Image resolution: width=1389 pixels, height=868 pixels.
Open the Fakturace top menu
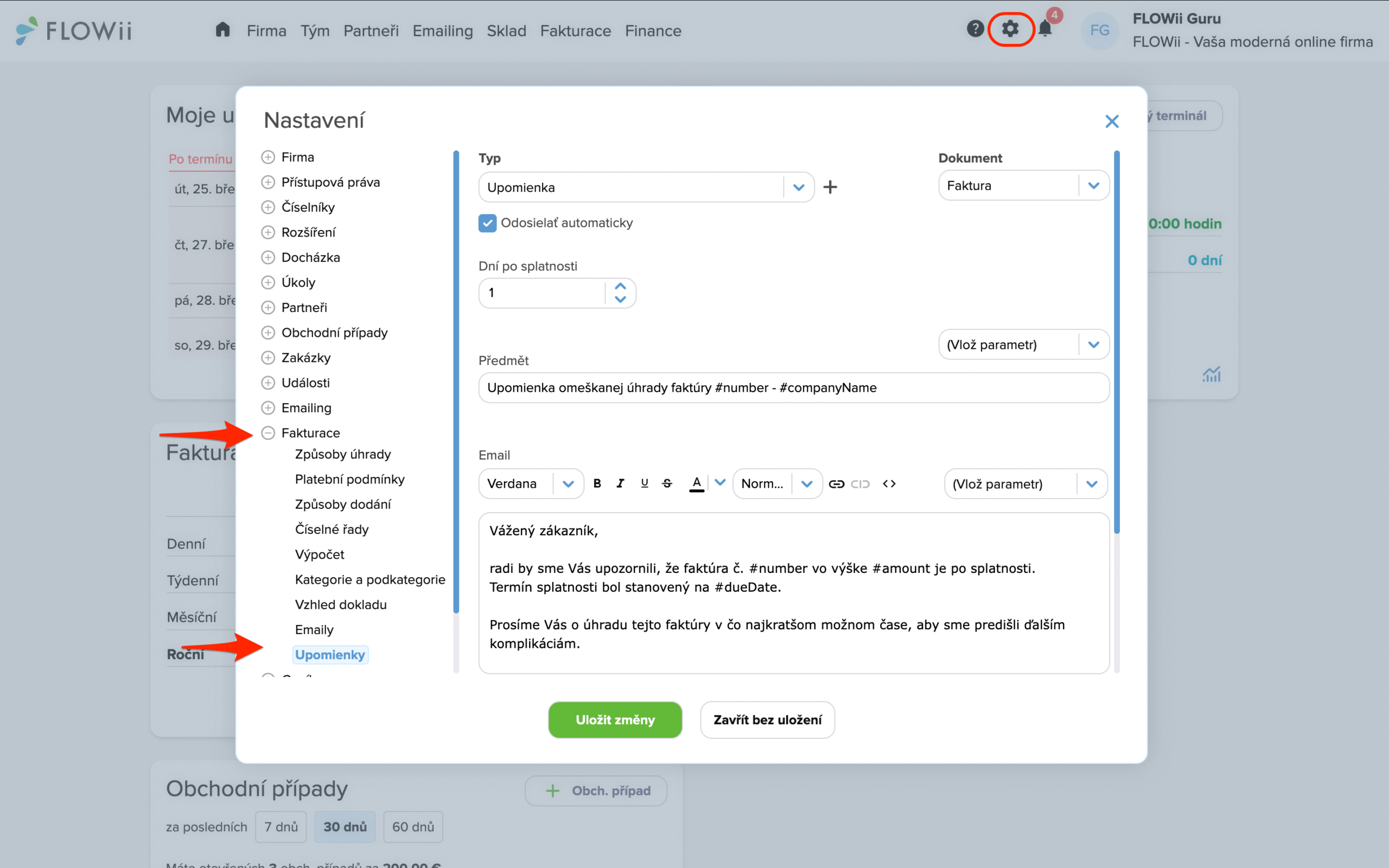click(575, 31)
